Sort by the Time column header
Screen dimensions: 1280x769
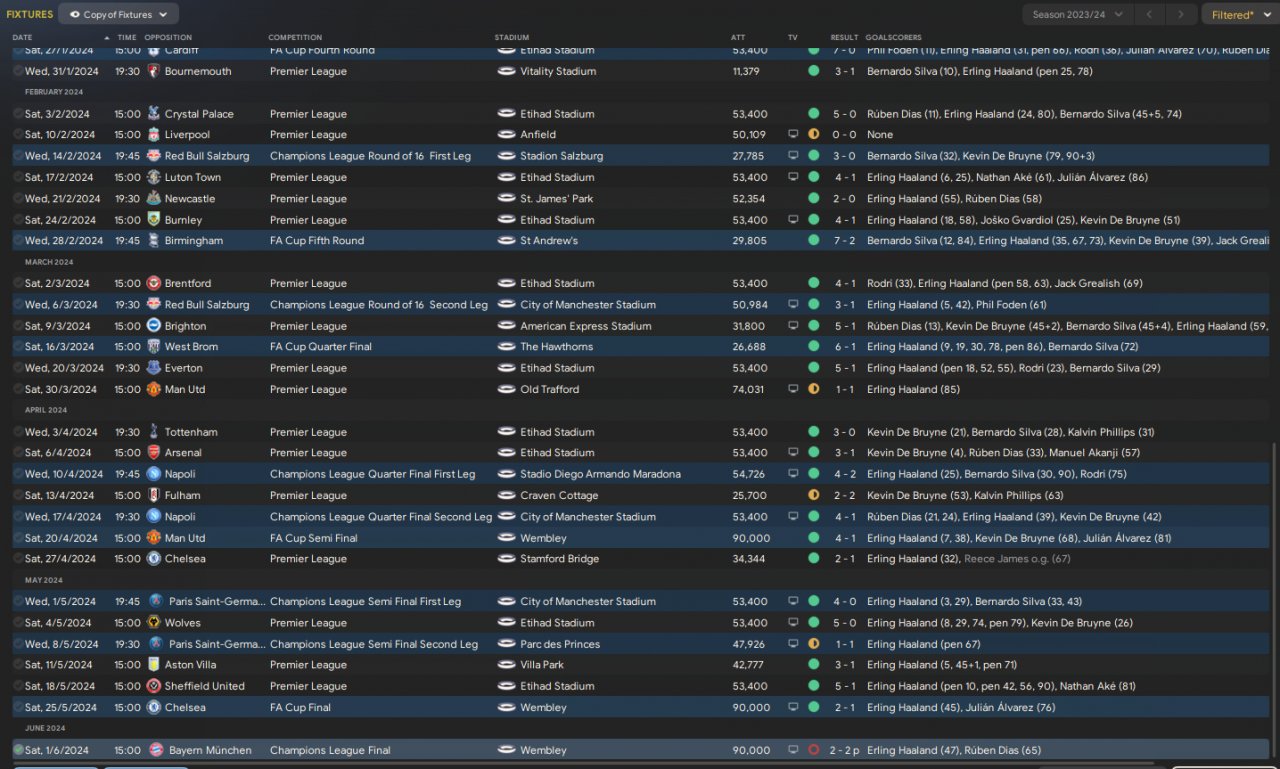(127, 38)
